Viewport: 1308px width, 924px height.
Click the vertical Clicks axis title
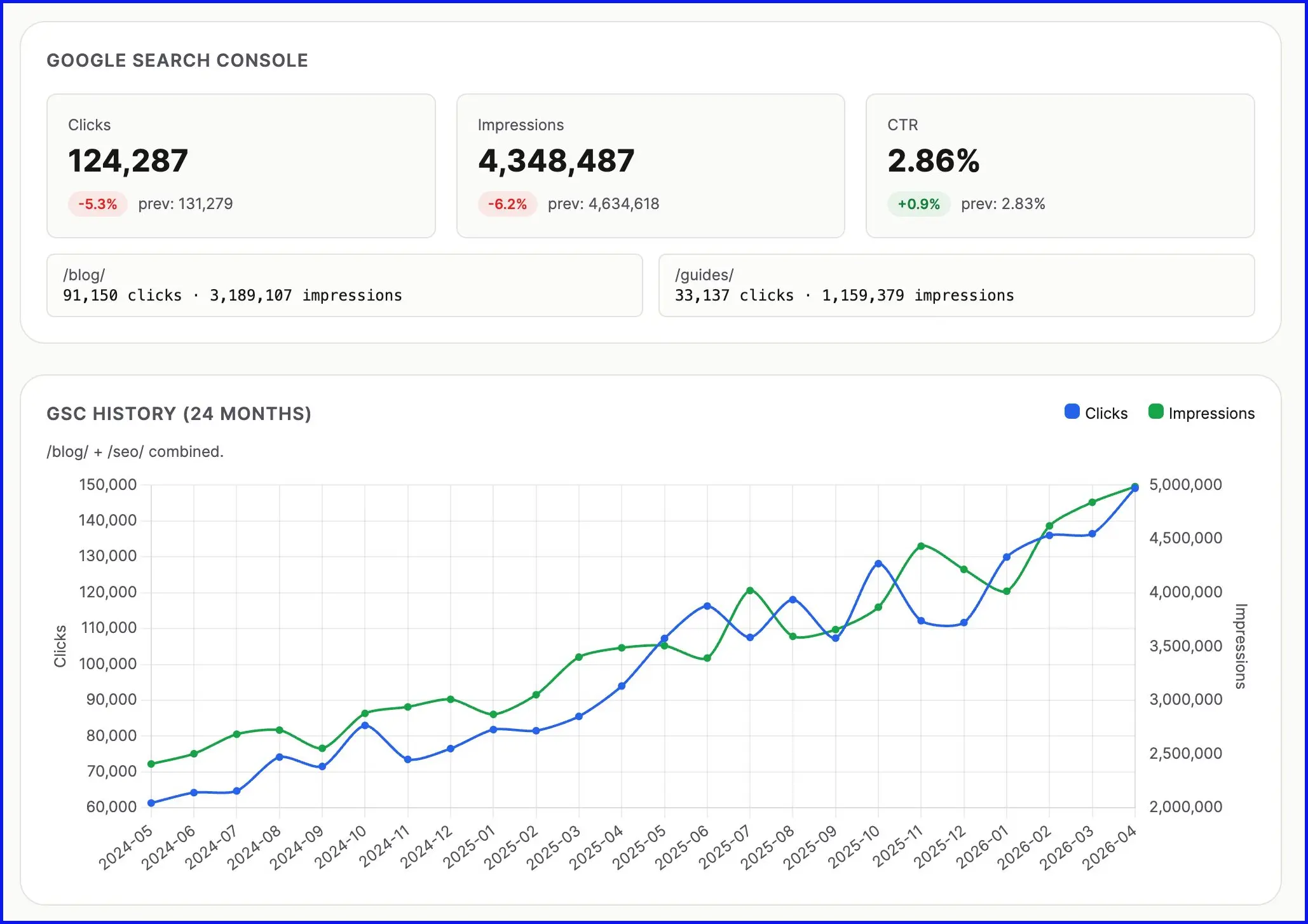(60, 646)
